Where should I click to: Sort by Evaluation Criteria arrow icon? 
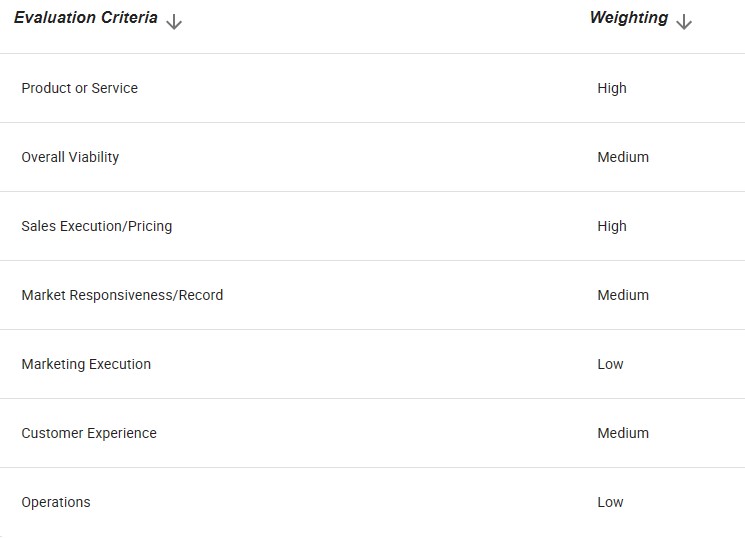174,22
